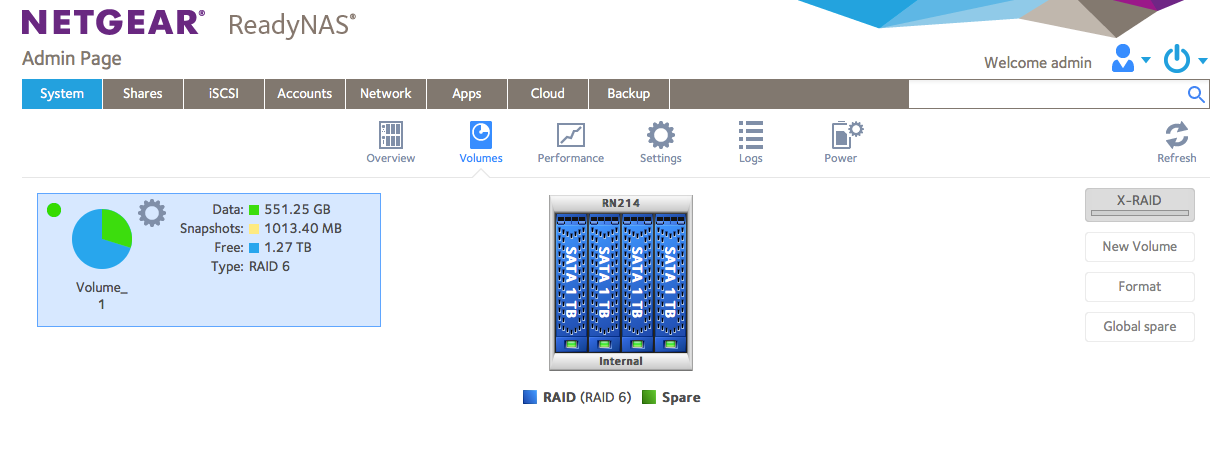Click the "Volume_ 1" name label
Screen dimensions: 1223x476
pyautogui.click(x=101, y=296)
